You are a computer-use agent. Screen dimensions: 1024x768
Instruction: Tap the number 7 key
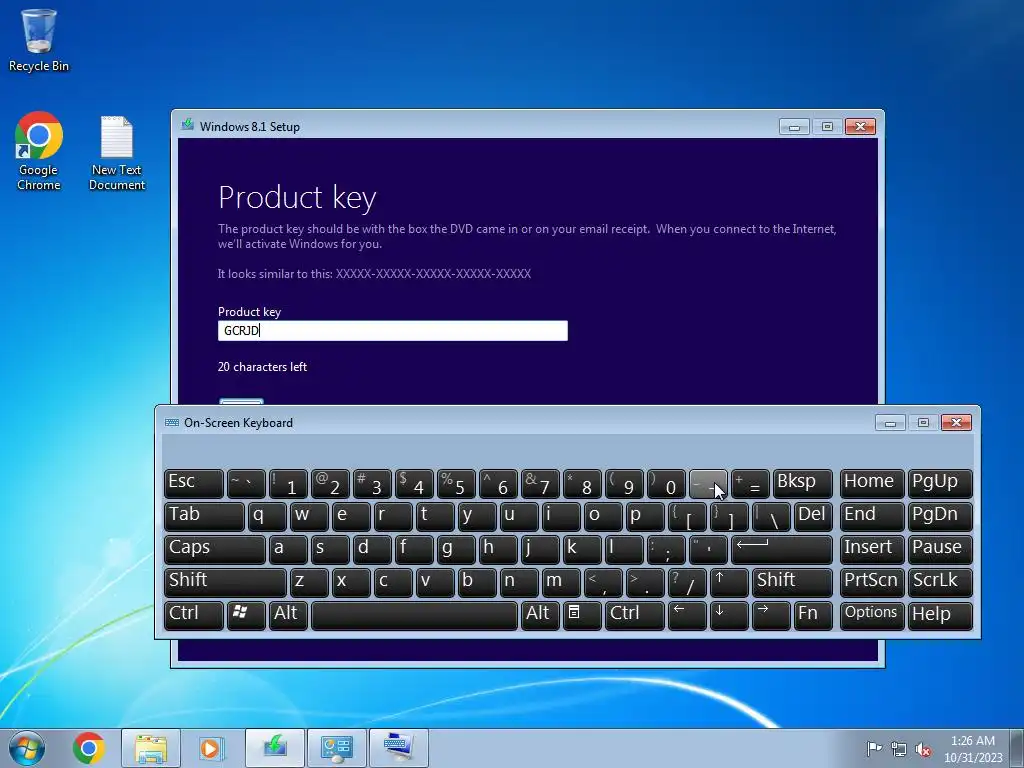tap(539, 483)
